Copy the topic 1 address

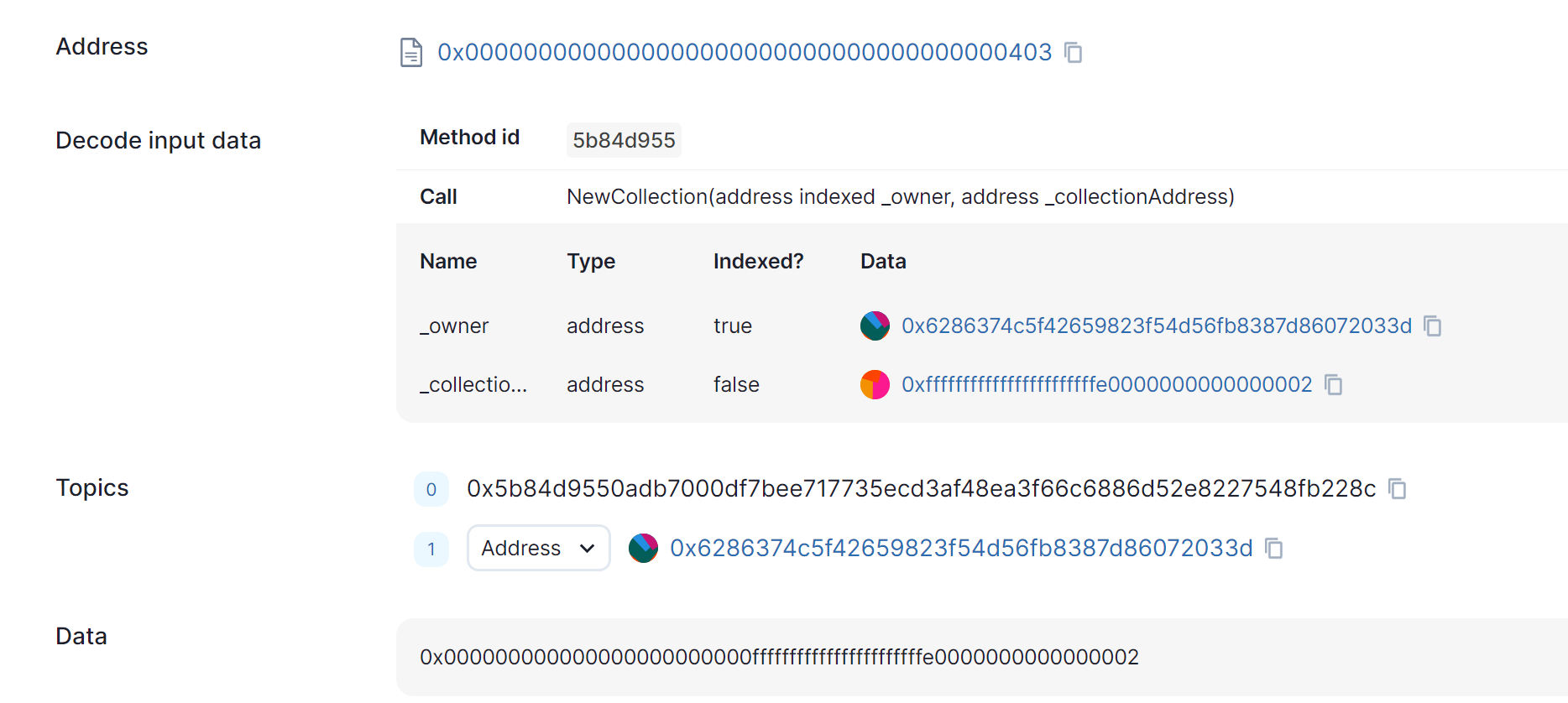click(1274, 549)
